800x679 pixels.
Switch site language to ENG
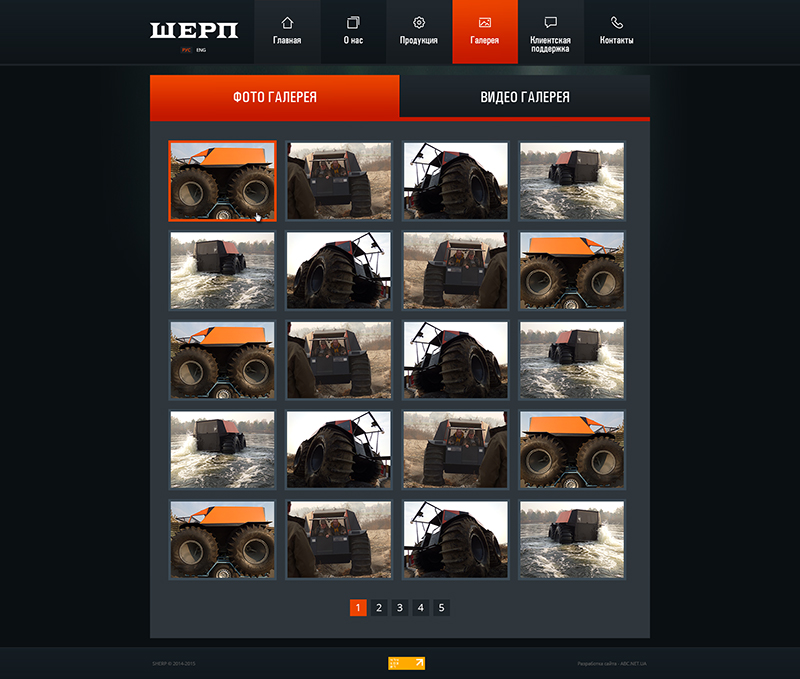pos(201,49)
